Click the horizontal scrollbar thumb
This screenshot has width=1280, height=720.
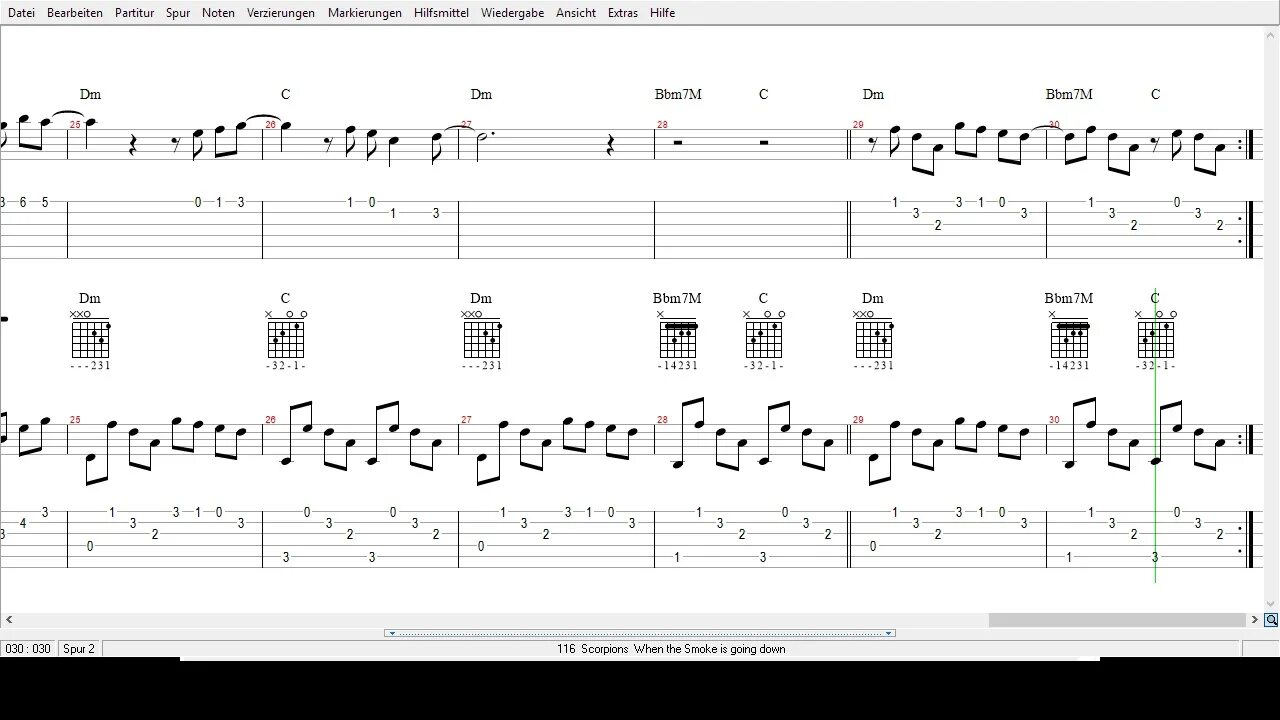(x=1116, y=620)
